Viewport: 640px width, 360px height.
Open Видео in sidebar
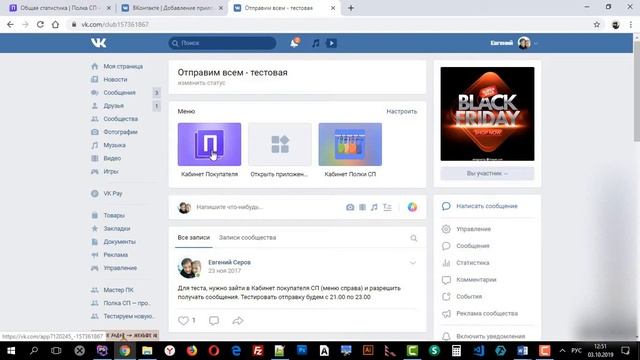(x=112, y=158)
